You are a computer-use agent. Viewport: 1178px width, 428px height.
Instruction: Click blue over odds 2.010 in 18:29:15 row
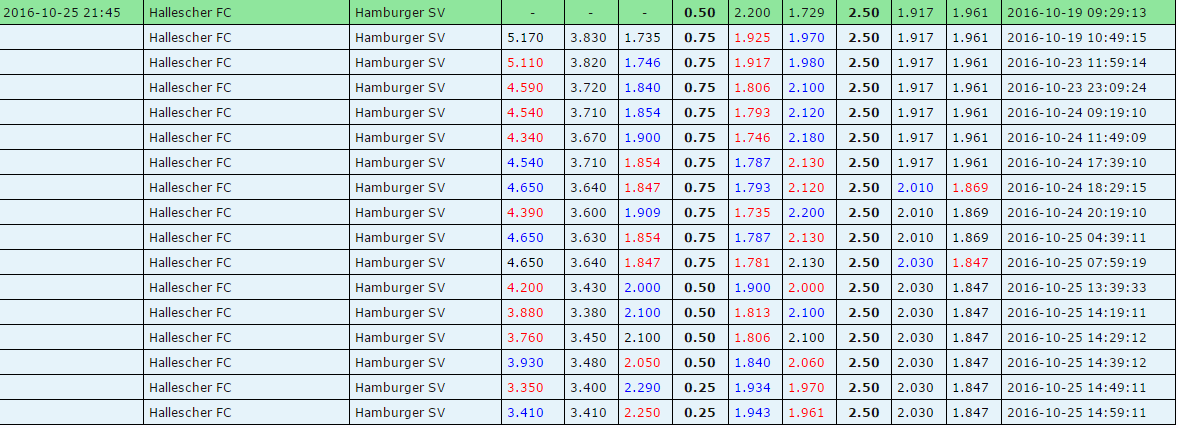(916, 188)
